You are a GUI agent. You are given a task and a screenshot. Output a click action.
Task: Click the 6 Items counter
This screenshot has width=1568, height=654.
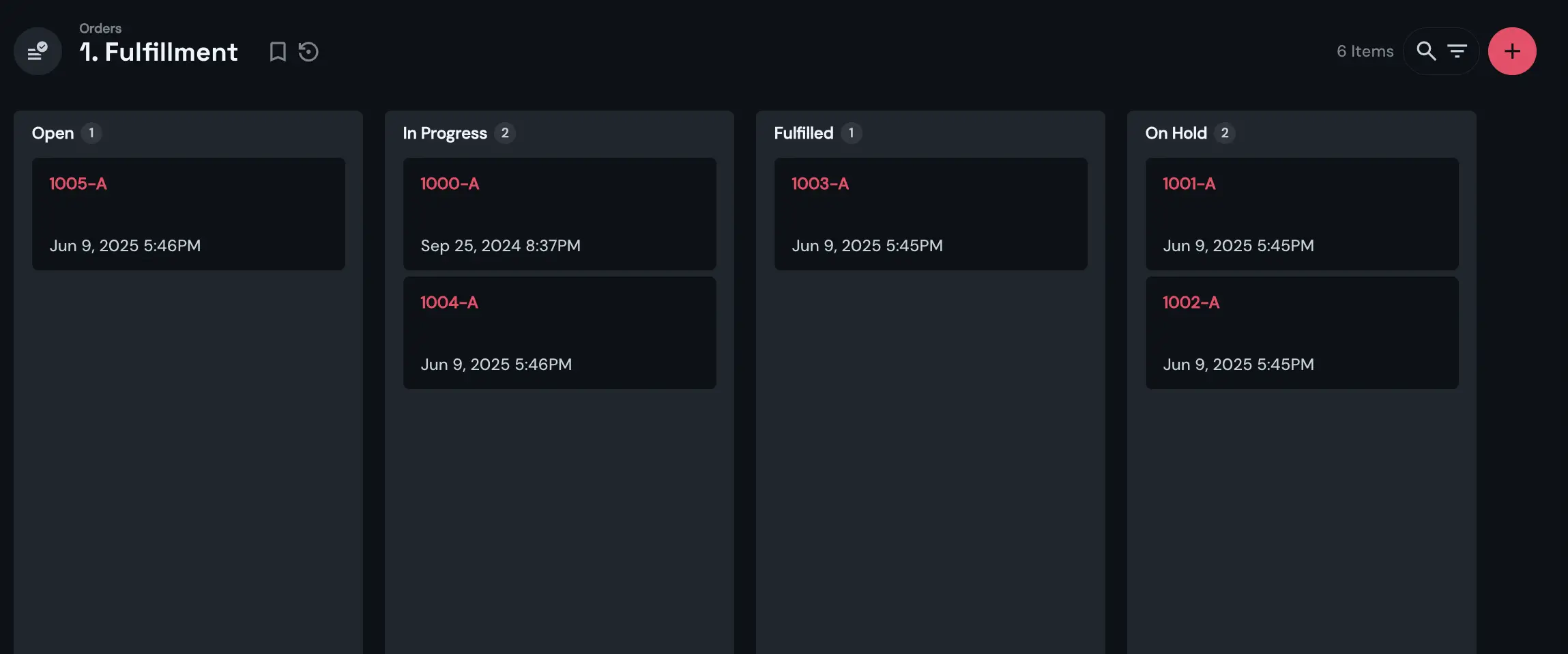pos(1365,51)
